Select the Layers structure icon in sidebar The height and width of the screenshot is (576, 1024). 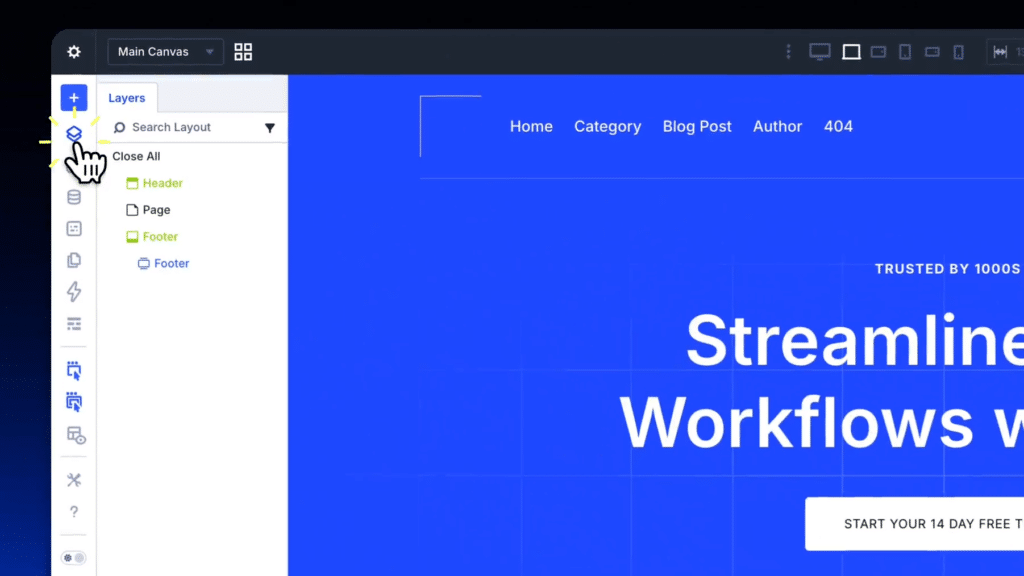coord(74,133)
